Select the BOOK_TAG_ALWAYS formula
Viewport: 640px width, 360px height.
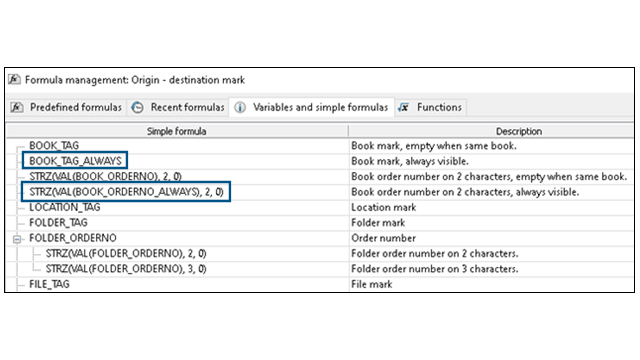pos(76,161)
